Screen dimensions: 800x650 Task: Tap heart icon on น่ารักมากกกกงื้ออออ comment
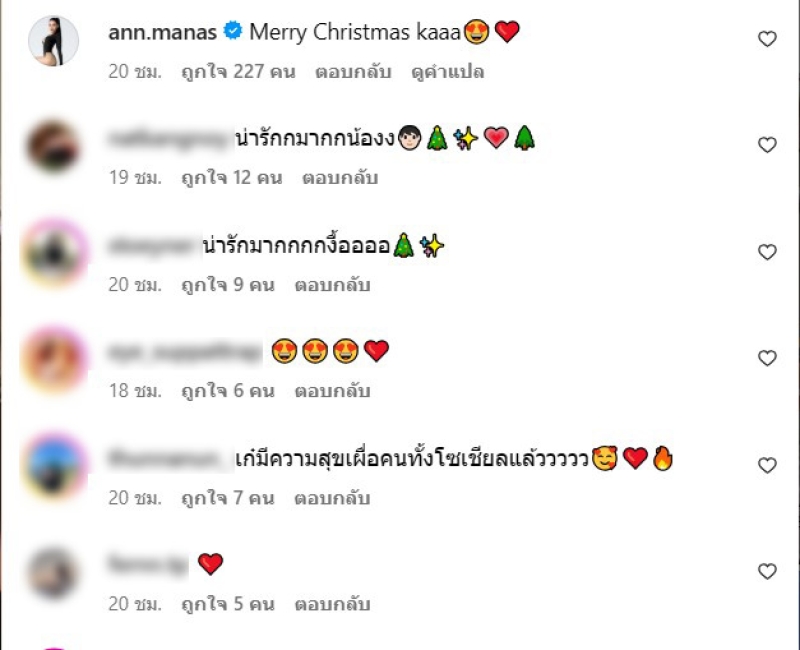pos(767,252)
